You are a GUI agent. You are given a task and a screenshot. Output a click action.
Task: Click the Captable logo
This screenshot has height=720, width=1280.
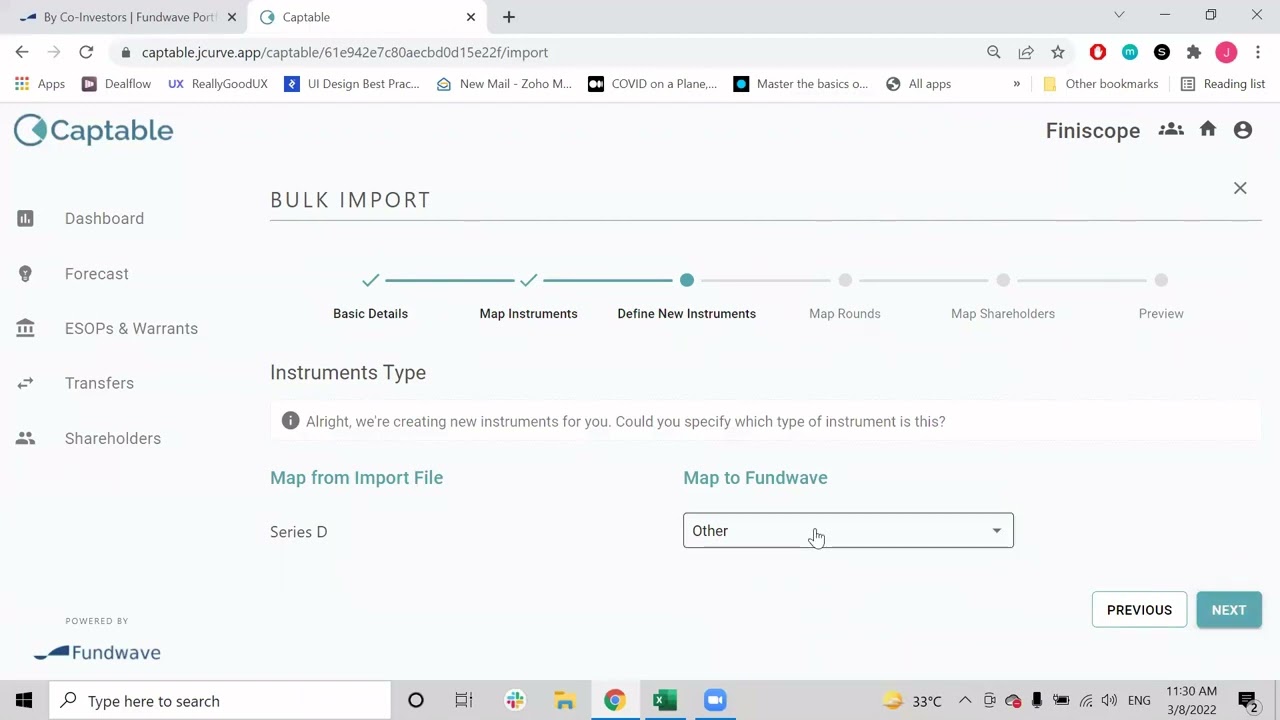(94, 130)
